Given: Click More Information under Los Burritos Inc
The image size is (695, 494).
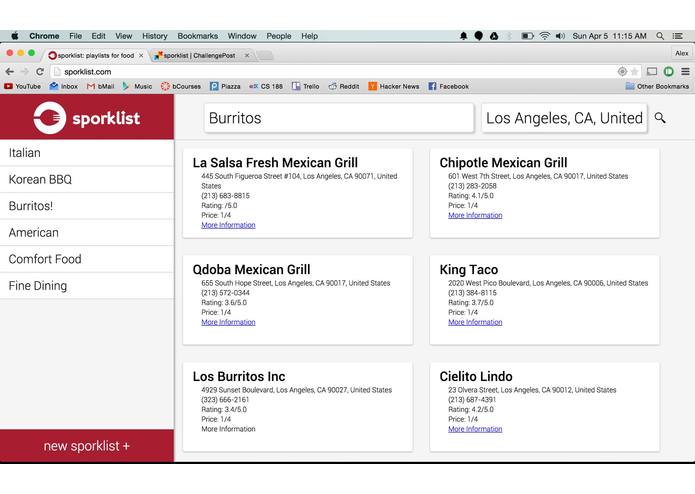Looking at the screenshot, I should (x=228, y=429).
